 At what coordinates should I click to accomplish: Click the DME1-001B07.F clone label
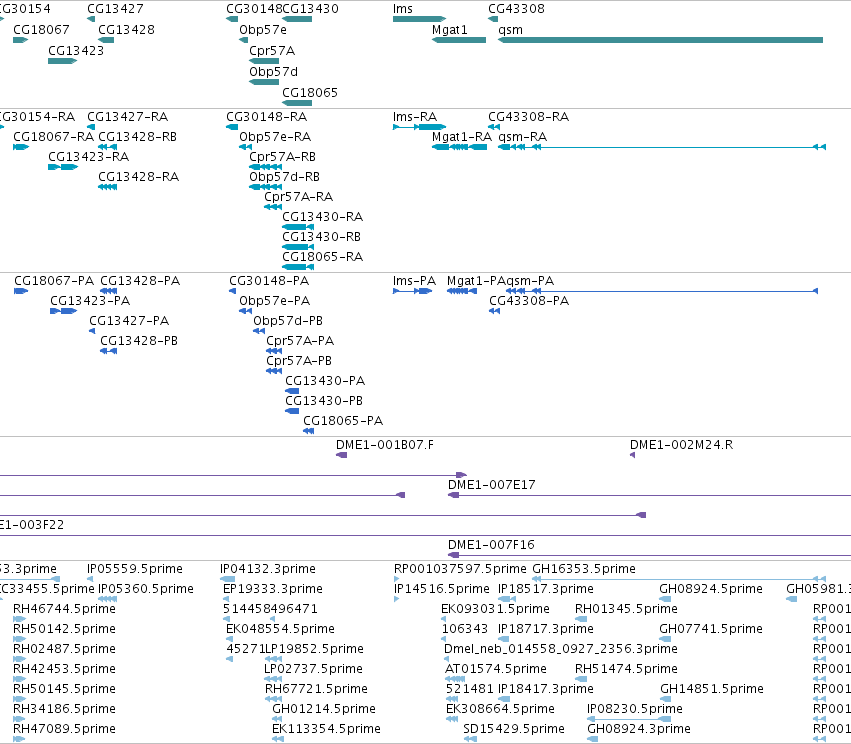pyautogui.click(x=385, y=446)
